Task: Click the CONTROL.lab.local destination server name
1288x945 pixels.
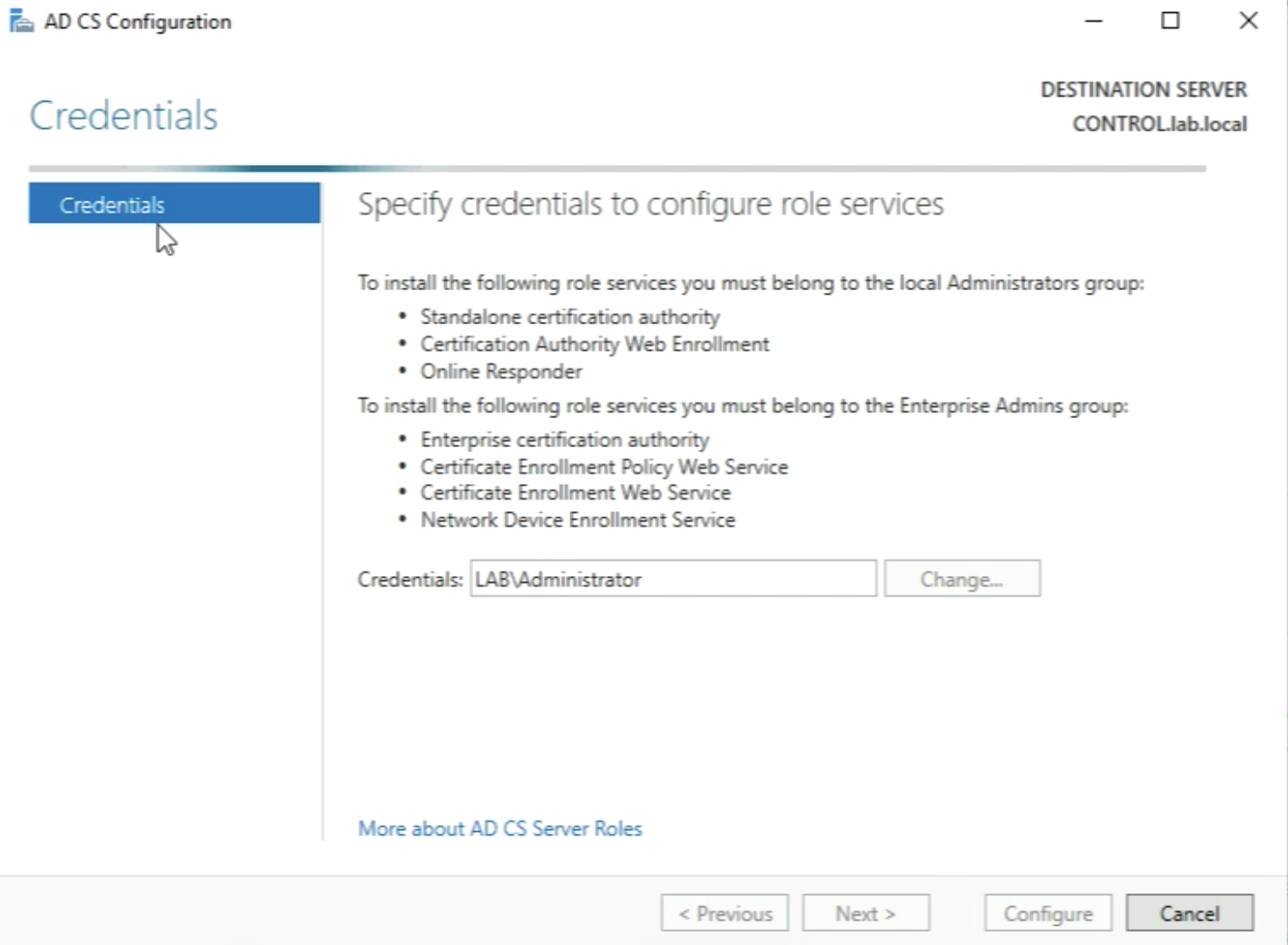Action: click(1158, 124)
